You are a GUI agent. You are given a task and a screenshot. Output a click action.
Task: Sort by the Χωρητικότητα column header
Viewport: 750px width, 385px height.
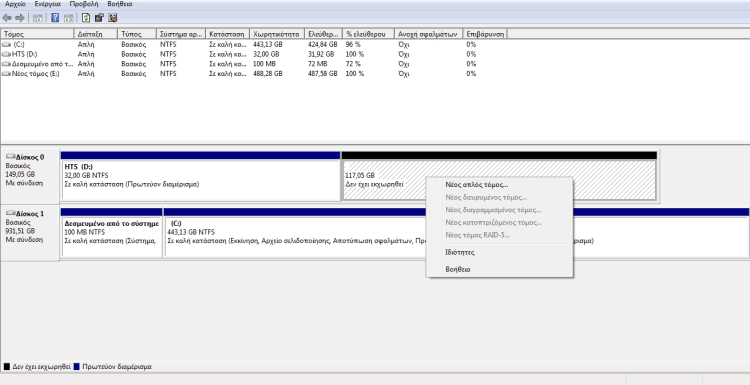click(x=277, y=34)
